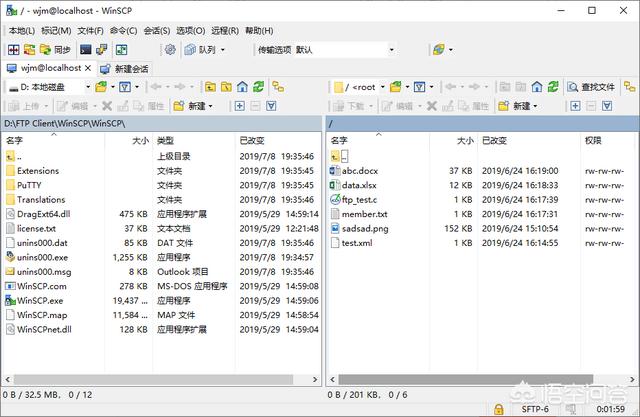Click the remote selection filter icon

point(607,106)
